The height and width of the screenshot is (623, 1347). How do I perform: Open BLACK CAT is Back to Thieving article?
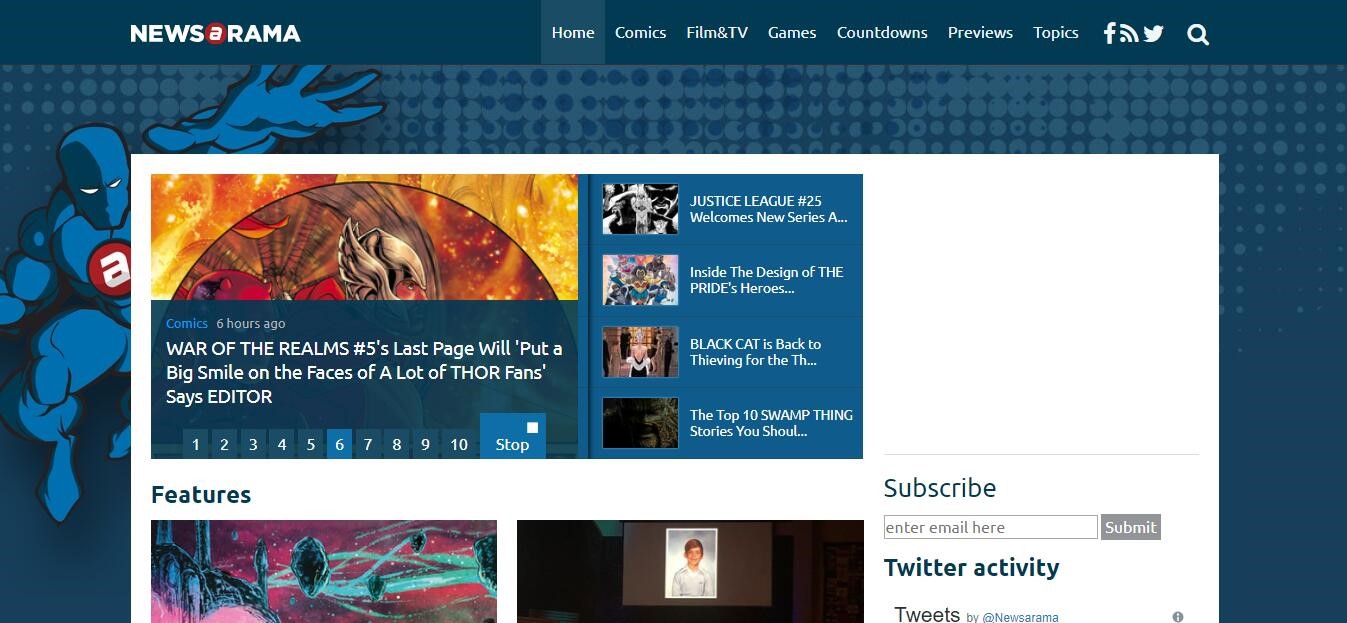coord(755,352)
